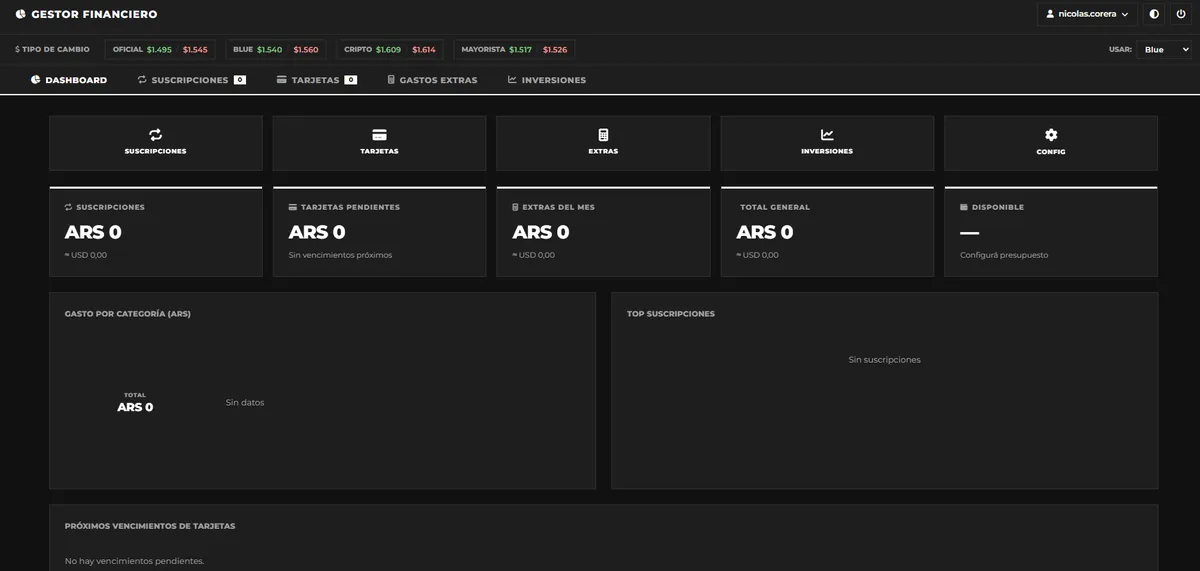1200x571 pixels.
Task: Click the Disponible budget card
Action: click(1051, 232)
